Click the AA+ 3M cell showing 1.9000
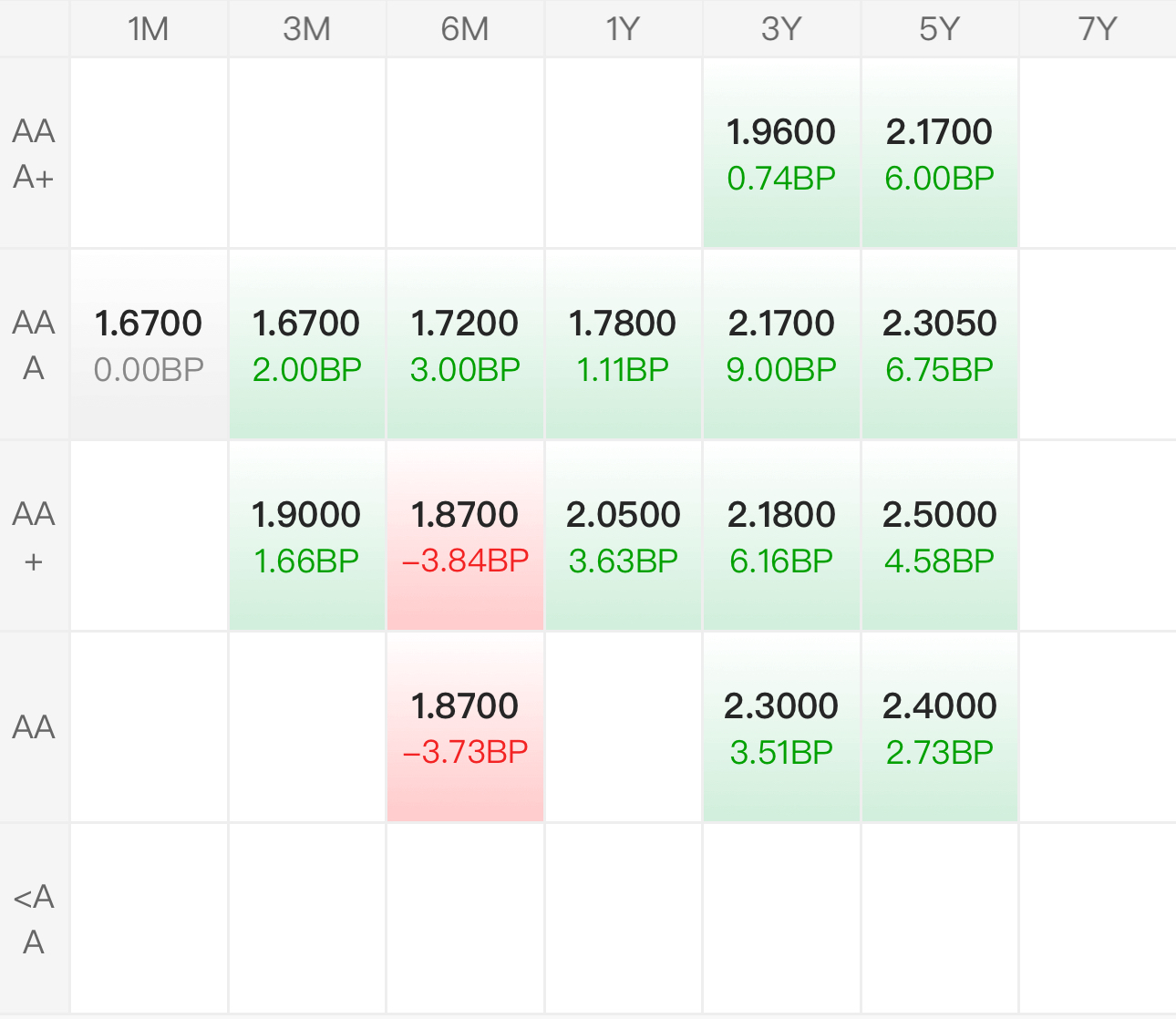Image resolution: width=1176 pixels, height=1019 pixels. (x=307, y=536)
